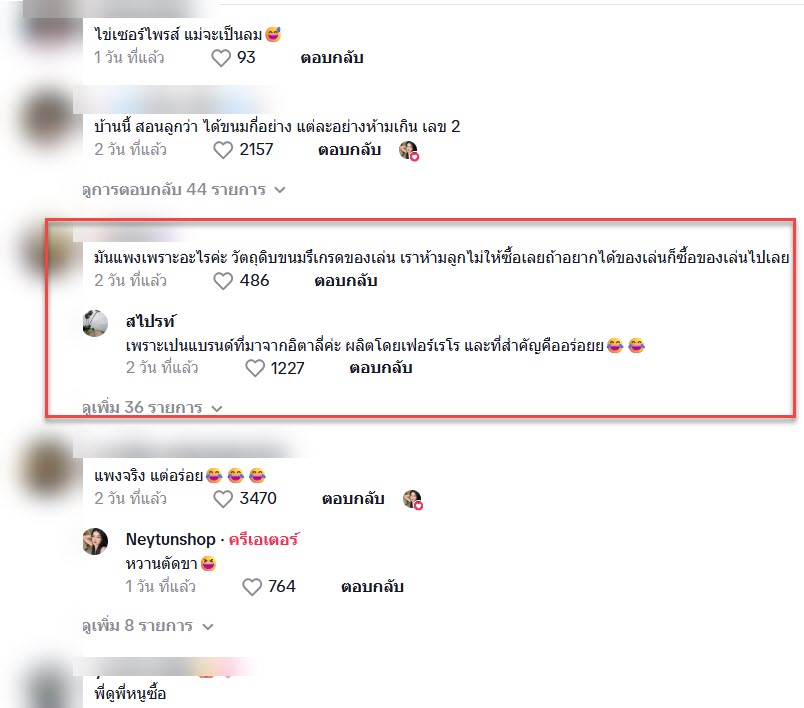The height and width of the screenshot is (708, 804).
Task: Reply to Neytunshop's หวานตัดขา comment
Action: 372,587
